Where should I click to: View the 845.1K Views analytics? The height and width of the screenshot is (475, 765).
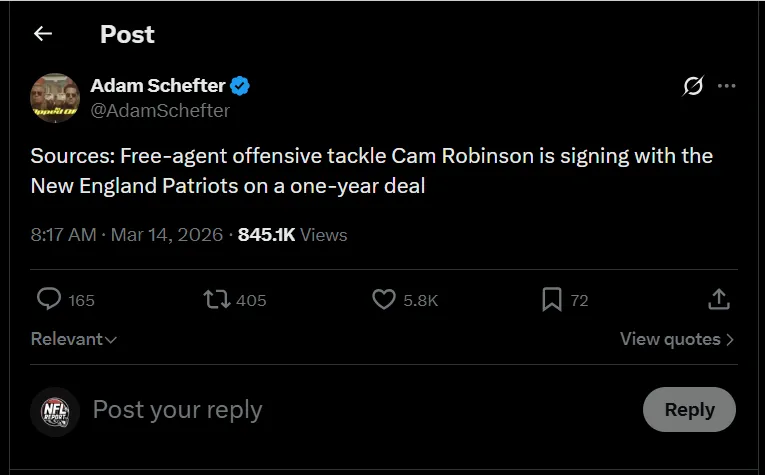click(x=292, y=235)
